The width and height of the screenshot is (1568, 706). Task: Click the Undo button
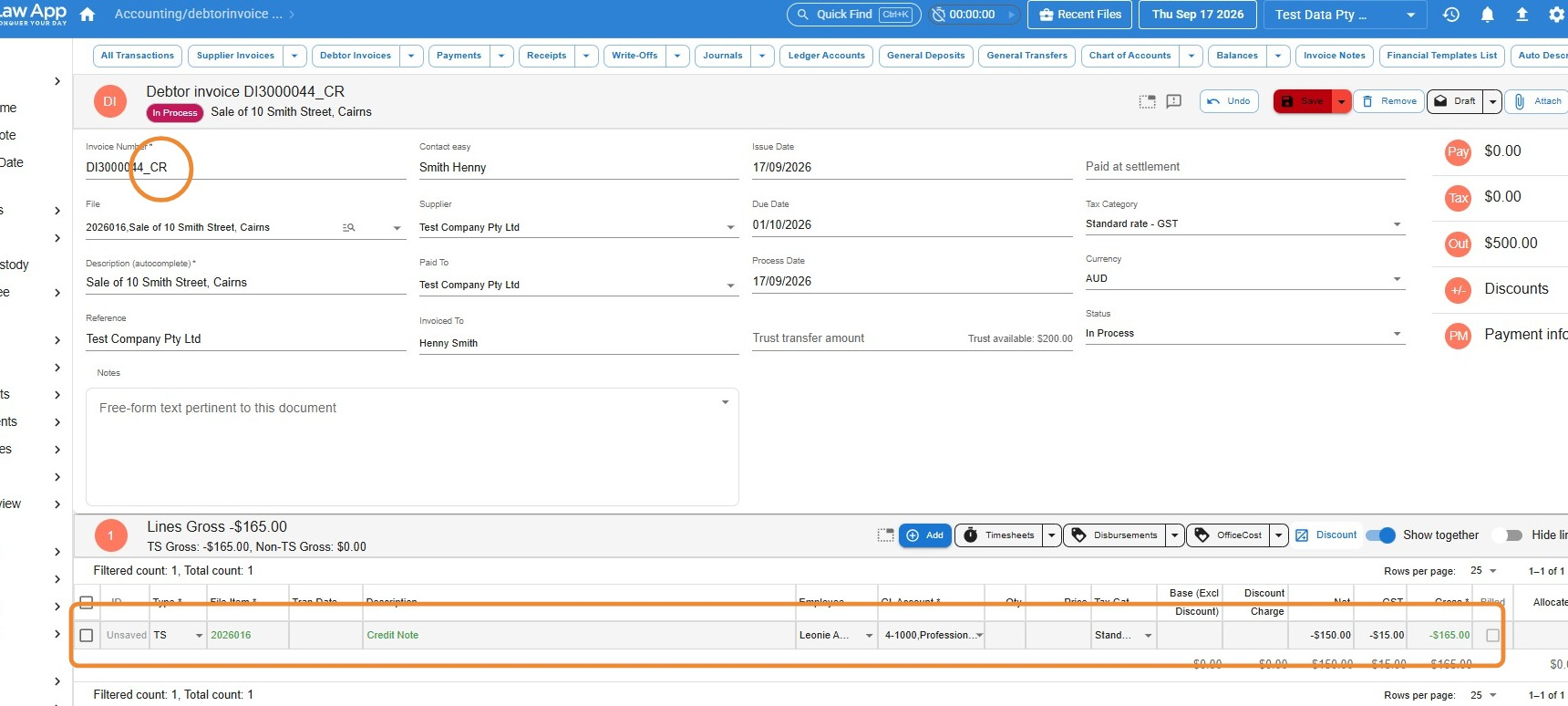[x=1229, y=101]
